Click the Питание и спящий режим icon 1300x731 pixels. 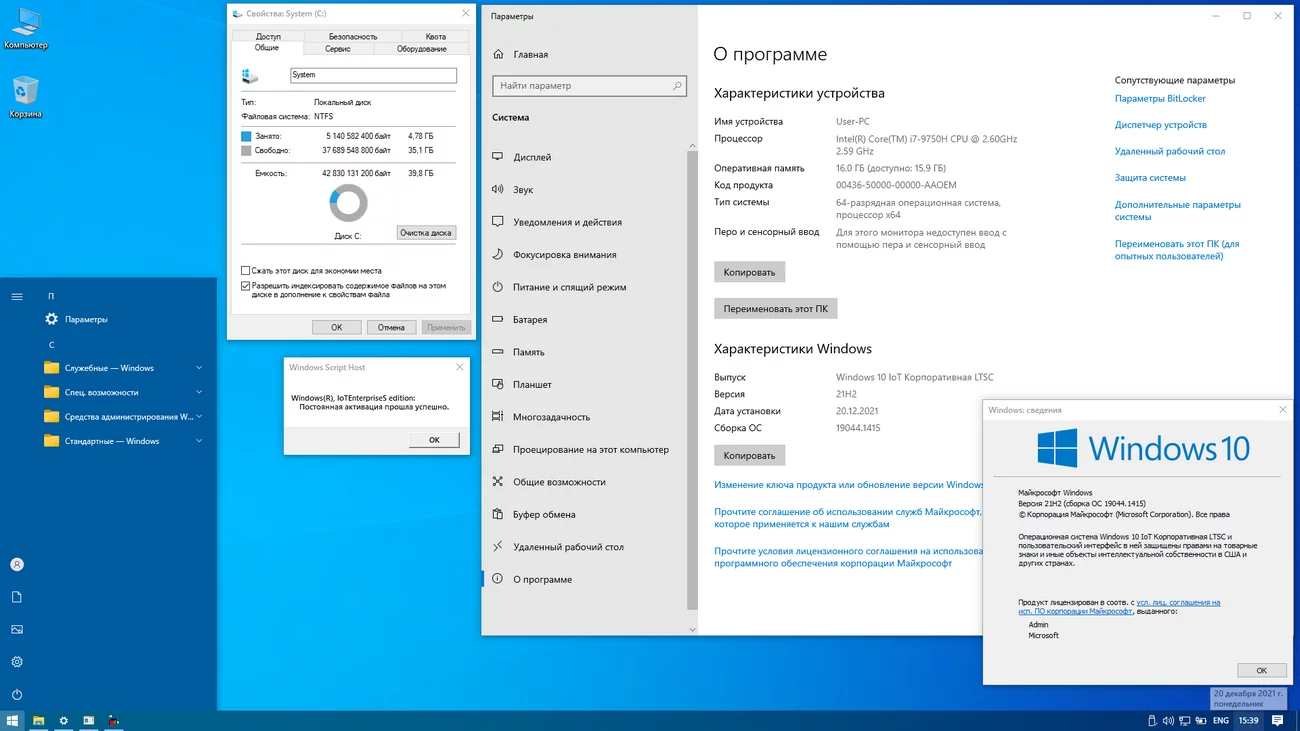pyautogui.click(x=498, y=287)
